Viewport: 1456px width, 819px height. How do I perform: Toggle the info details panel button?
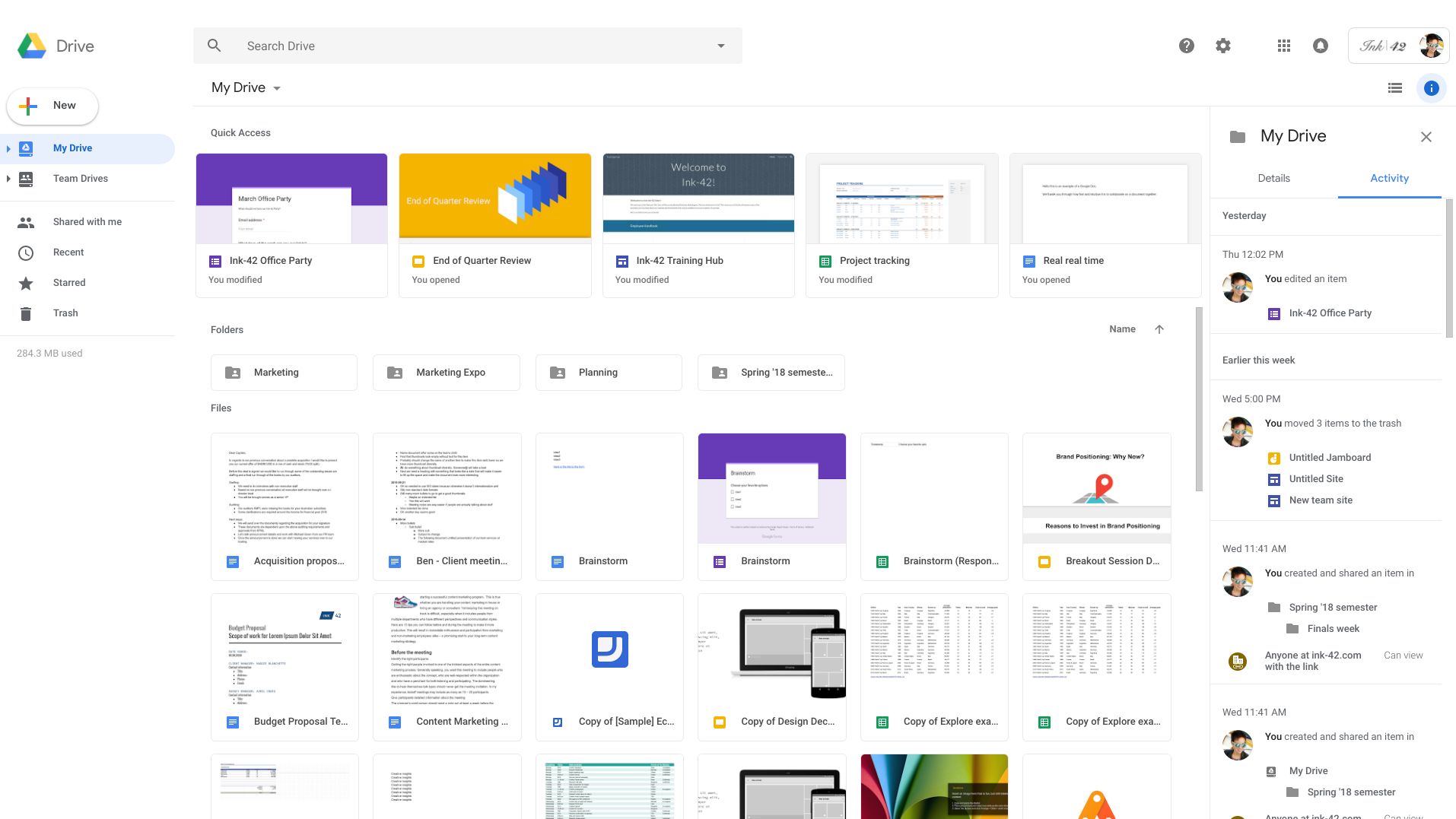point(1431,88)
